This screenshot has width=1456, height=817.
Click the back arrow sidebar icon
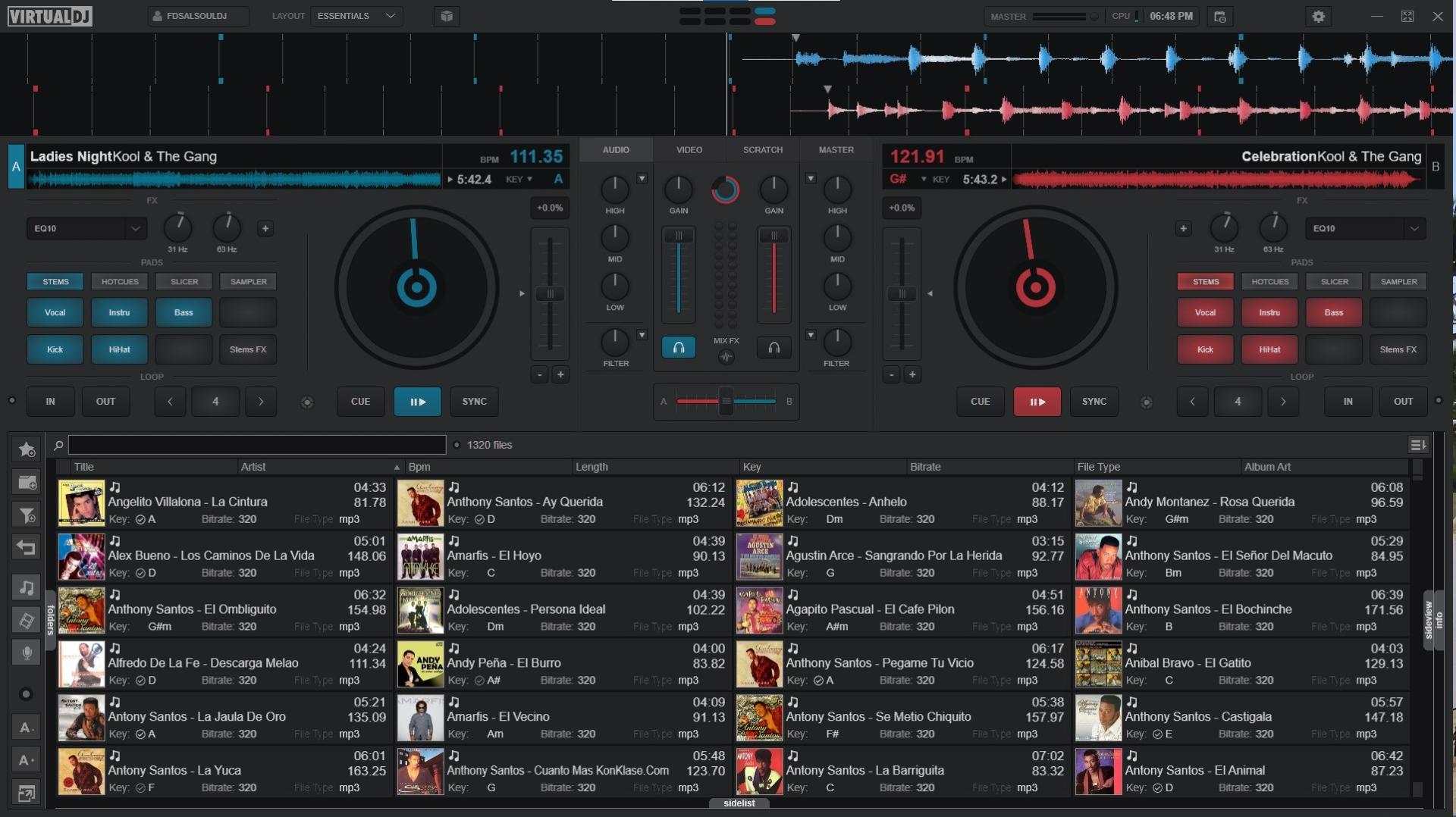(27, 547)
